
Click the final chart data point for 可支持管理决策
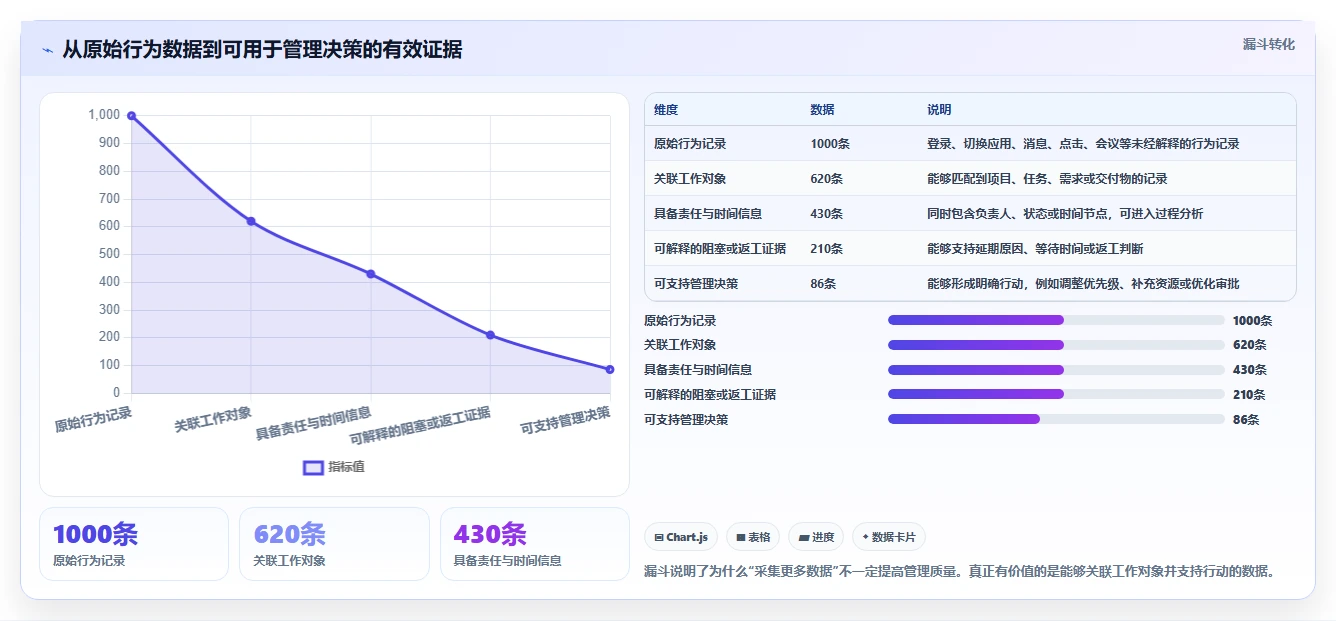click(x=610, y=369)
